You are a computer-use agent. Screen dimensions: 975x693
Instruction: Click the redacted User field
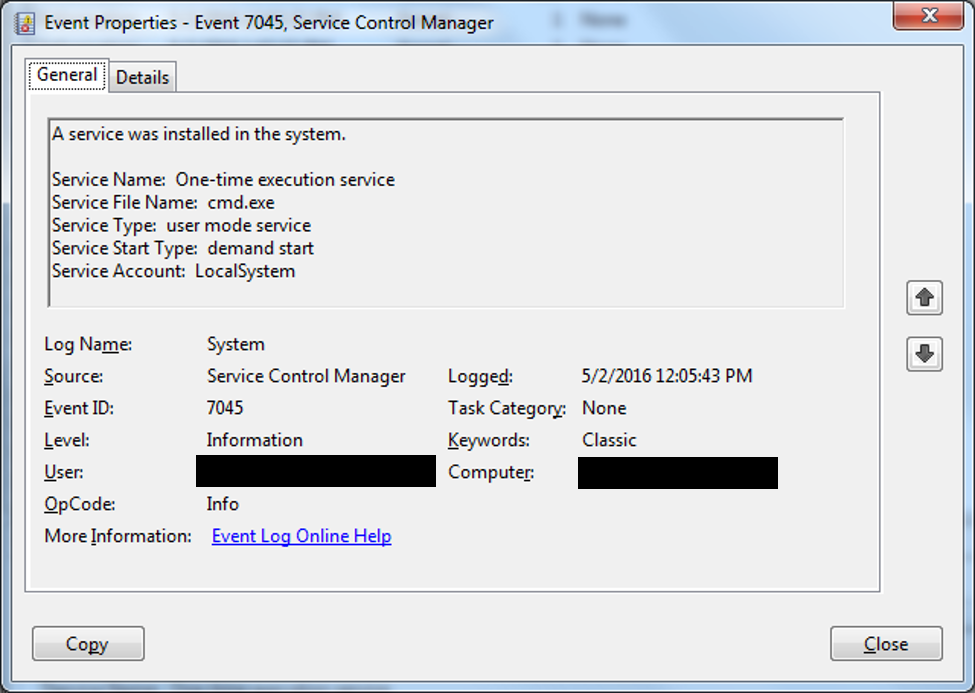(316, 471)
